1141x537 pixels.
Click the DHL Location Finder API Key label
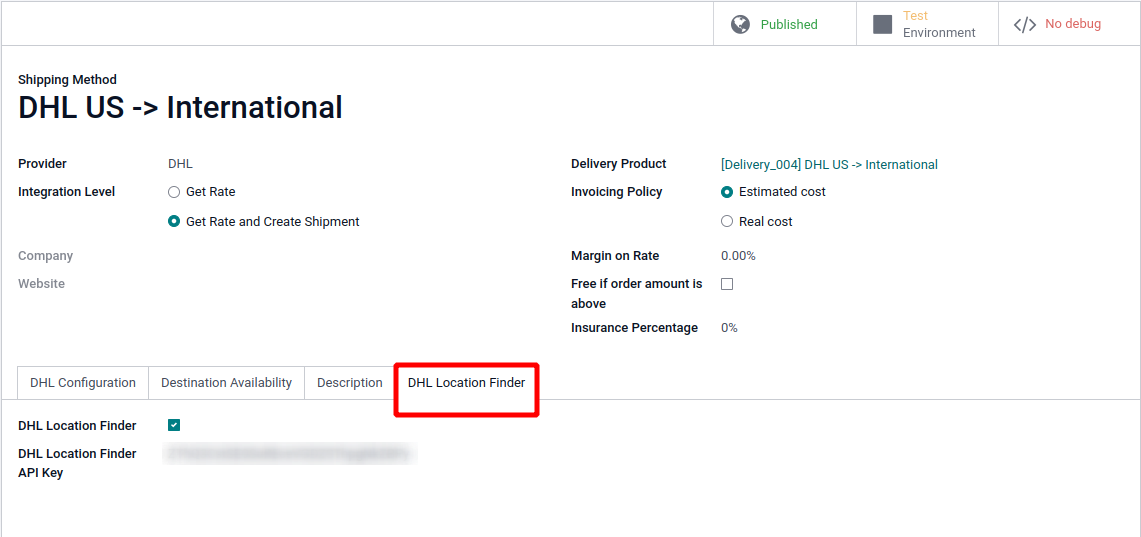[77, 464]
